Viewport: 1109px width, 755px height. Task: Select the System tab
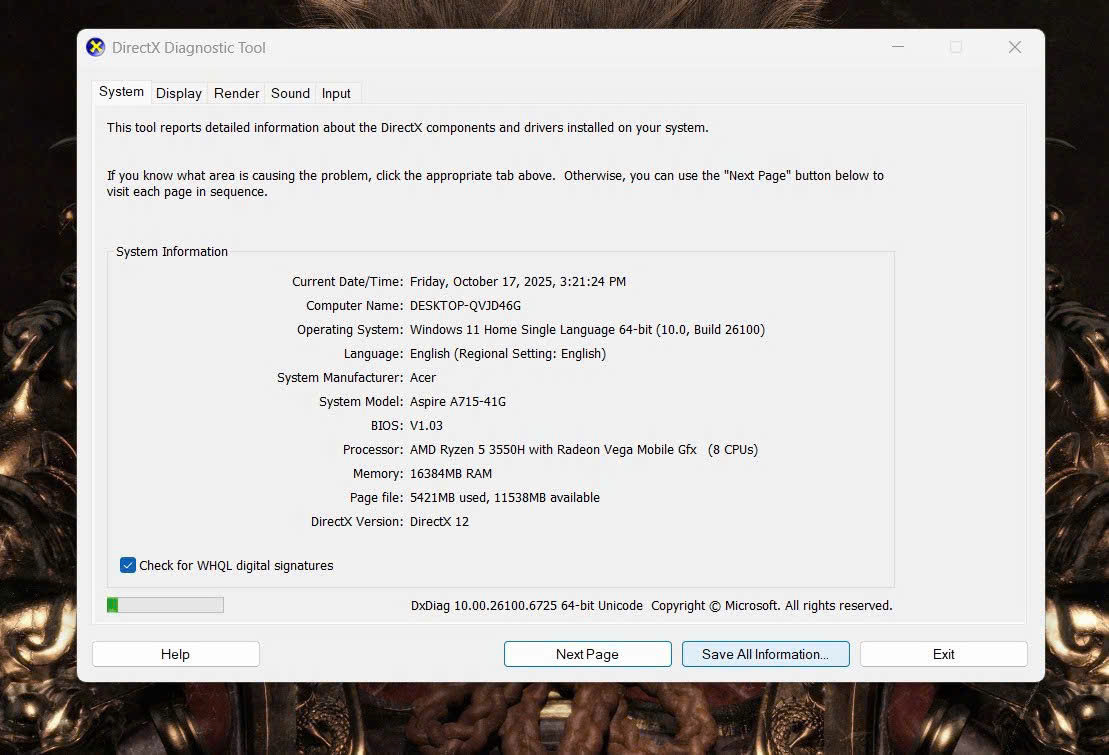[x=121, y=92]
